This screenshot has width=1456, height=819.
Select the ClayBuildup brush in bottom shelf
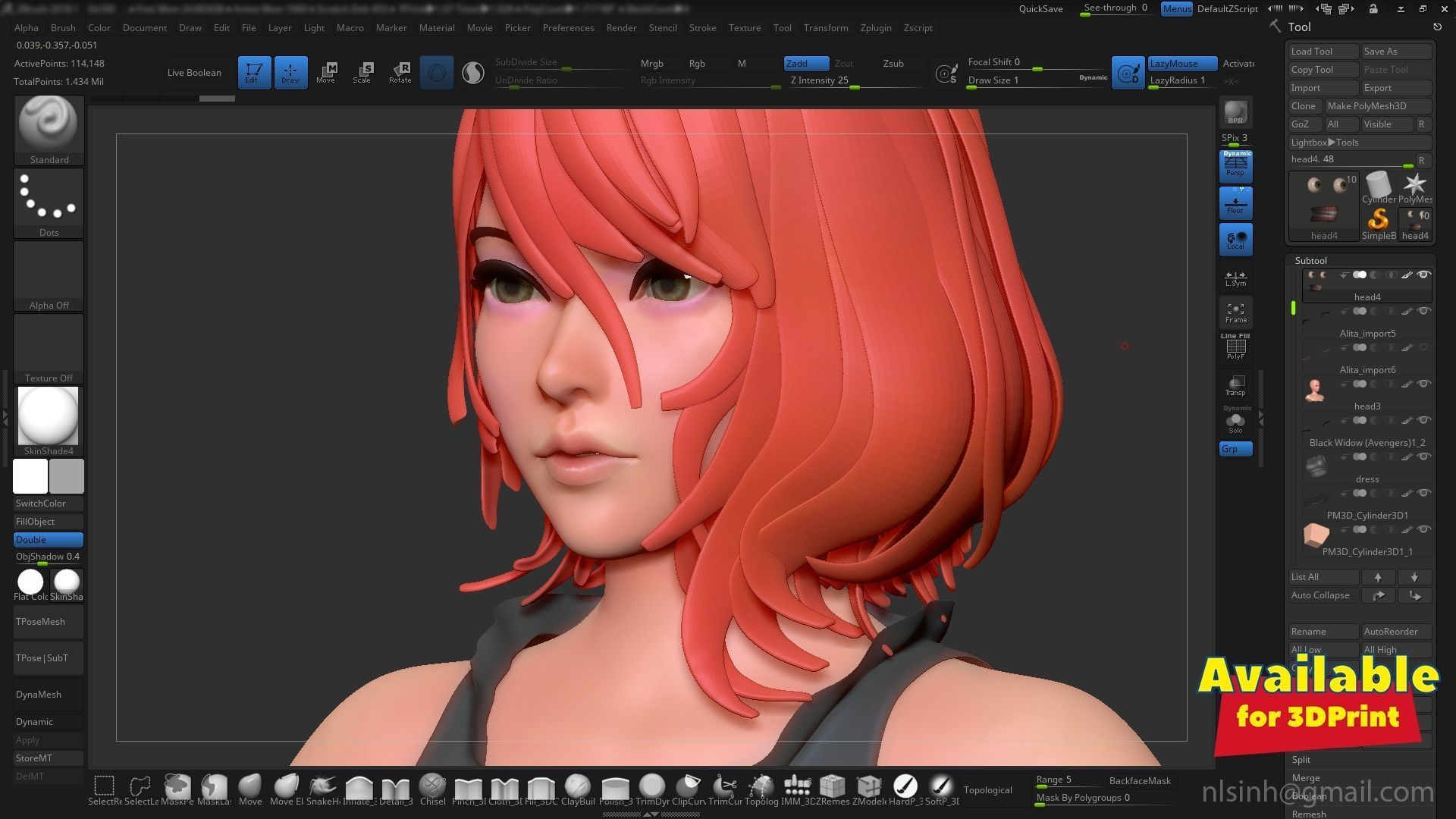pos(577,788)
